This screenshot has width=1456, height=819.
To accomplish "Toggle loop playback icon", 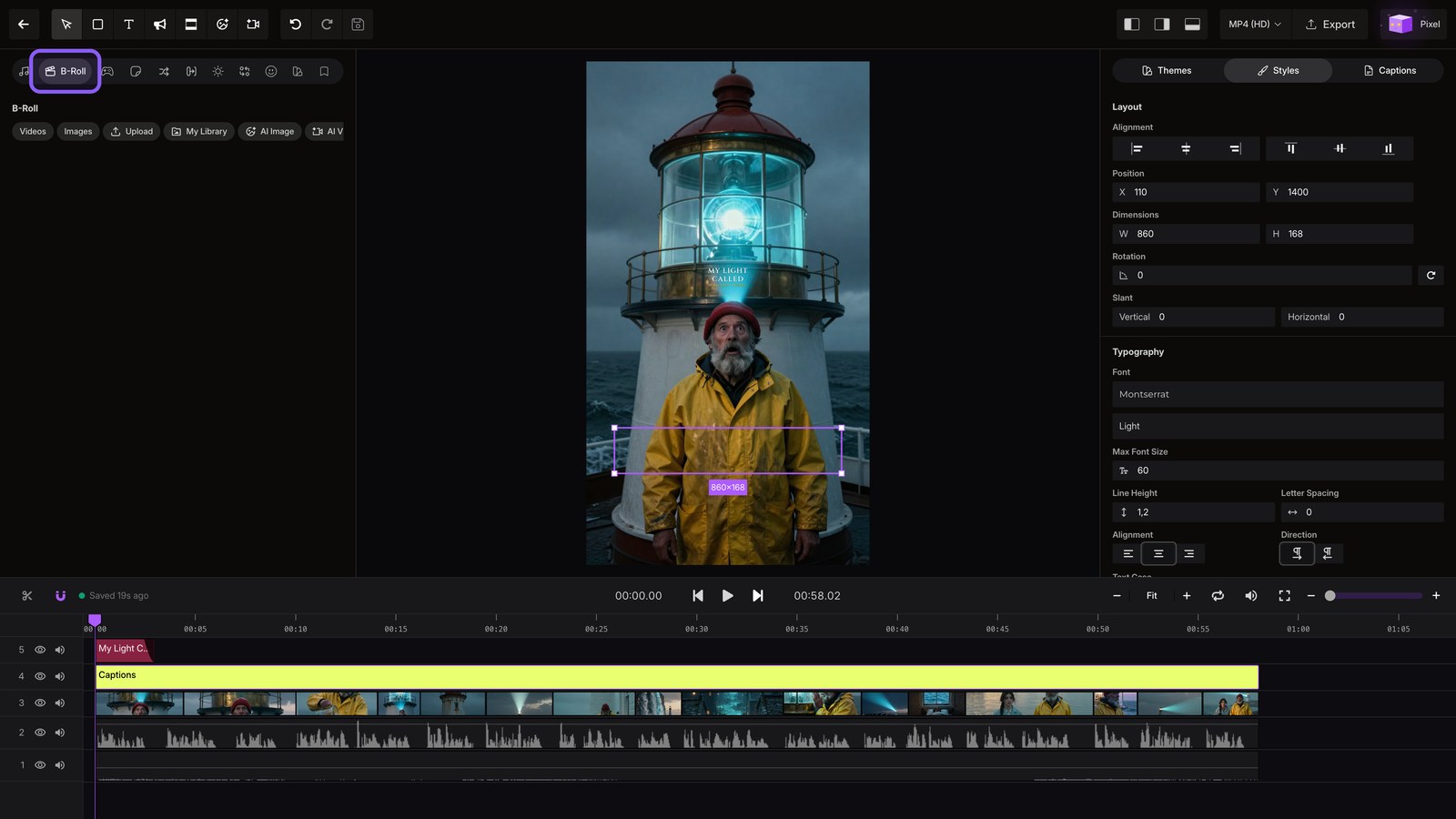I will click(x=1218, y=596).
